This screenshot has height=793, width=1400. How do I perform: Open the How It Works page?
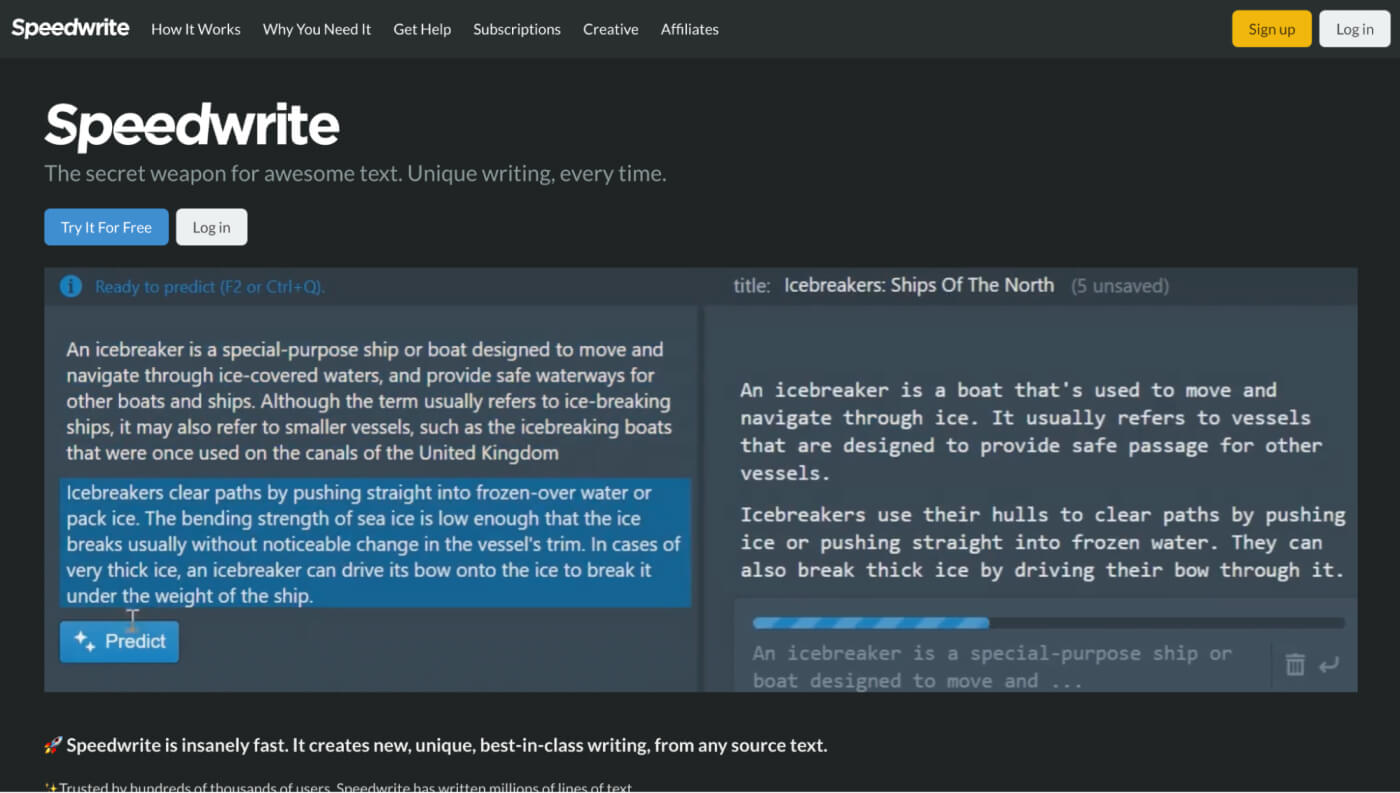pos(195,29)
